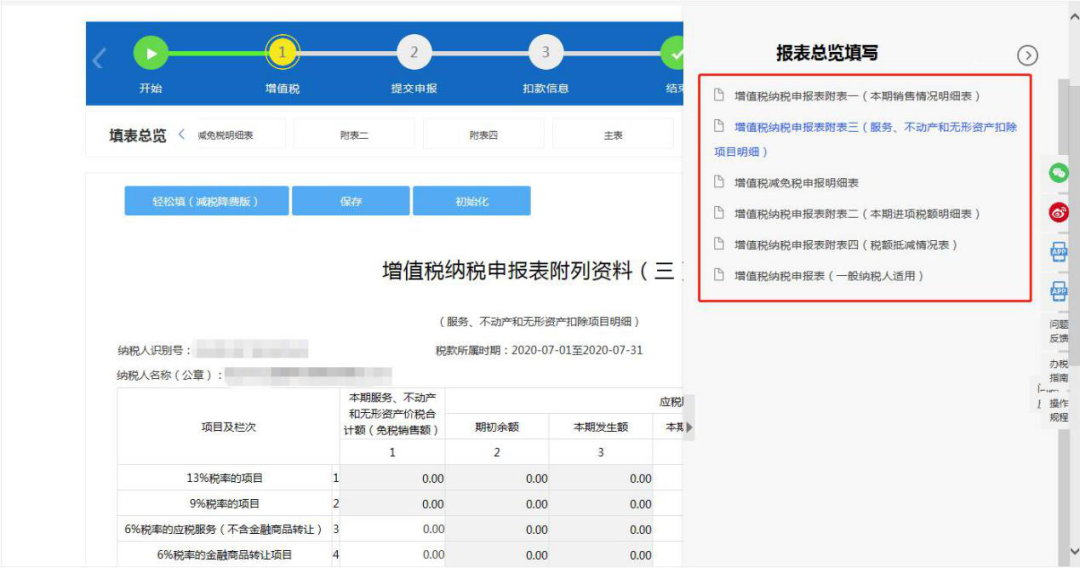Click step 2 提交申报 circle

coord(414,52)
